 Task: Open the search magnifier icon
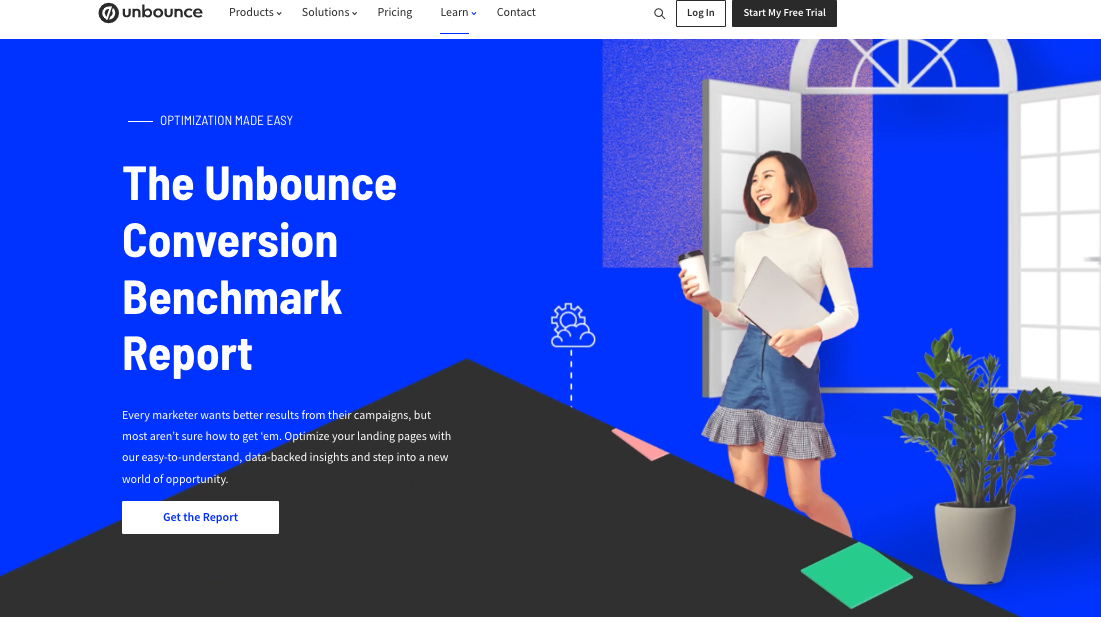[x=659, y=13]
